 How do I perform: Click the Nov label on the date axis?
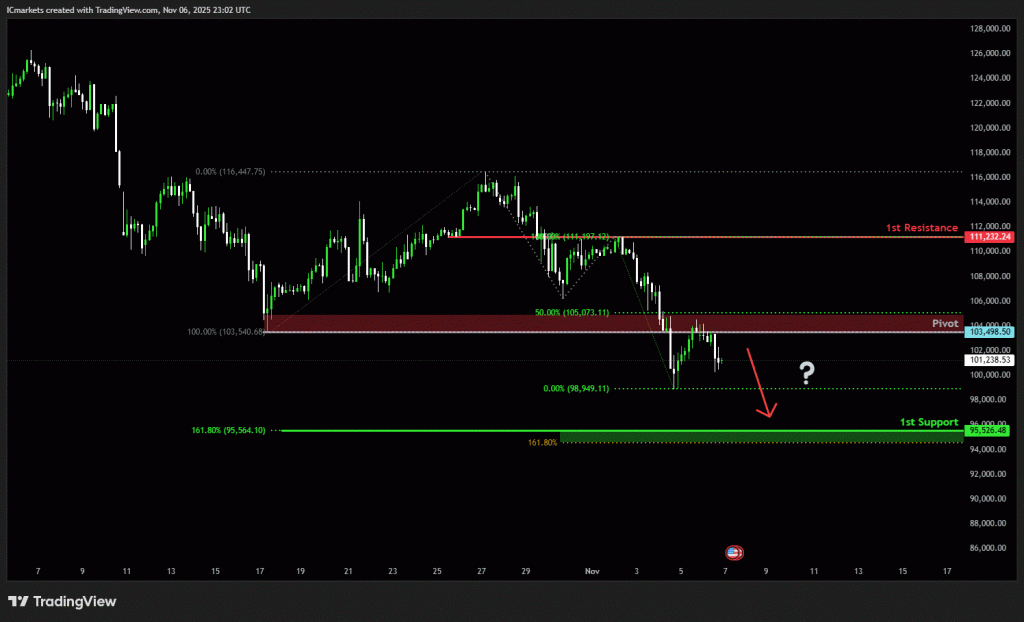[591, 571]
